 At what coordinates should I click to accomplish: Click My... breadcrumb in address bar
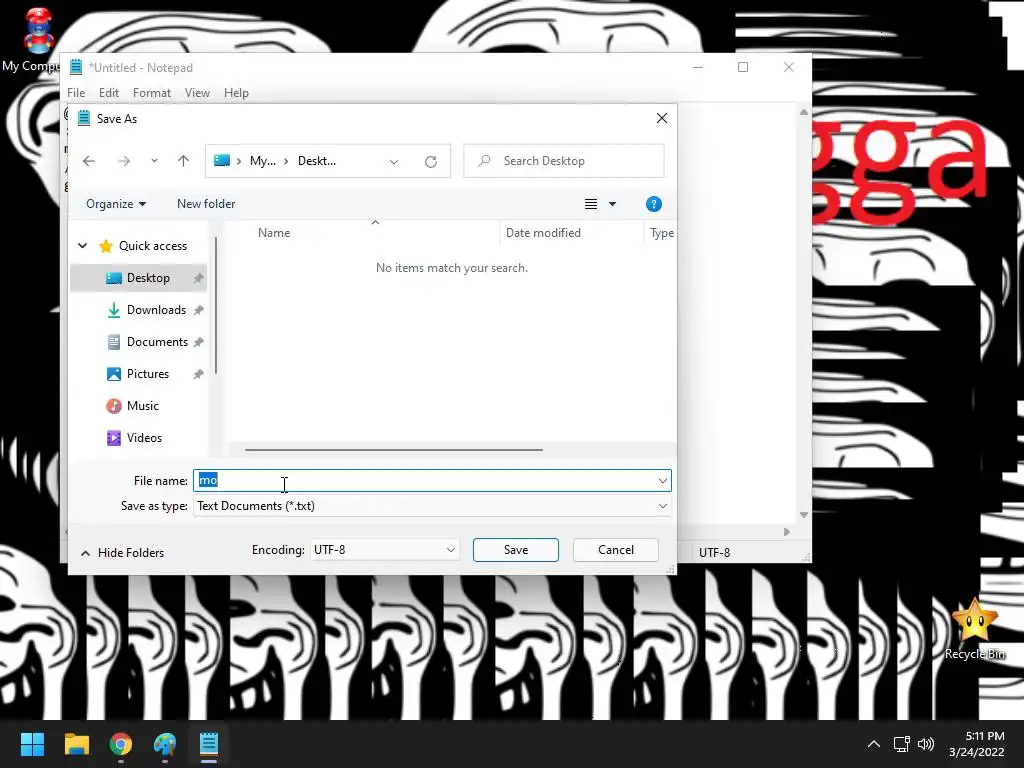pyautogui.click(x=263, y=161)
